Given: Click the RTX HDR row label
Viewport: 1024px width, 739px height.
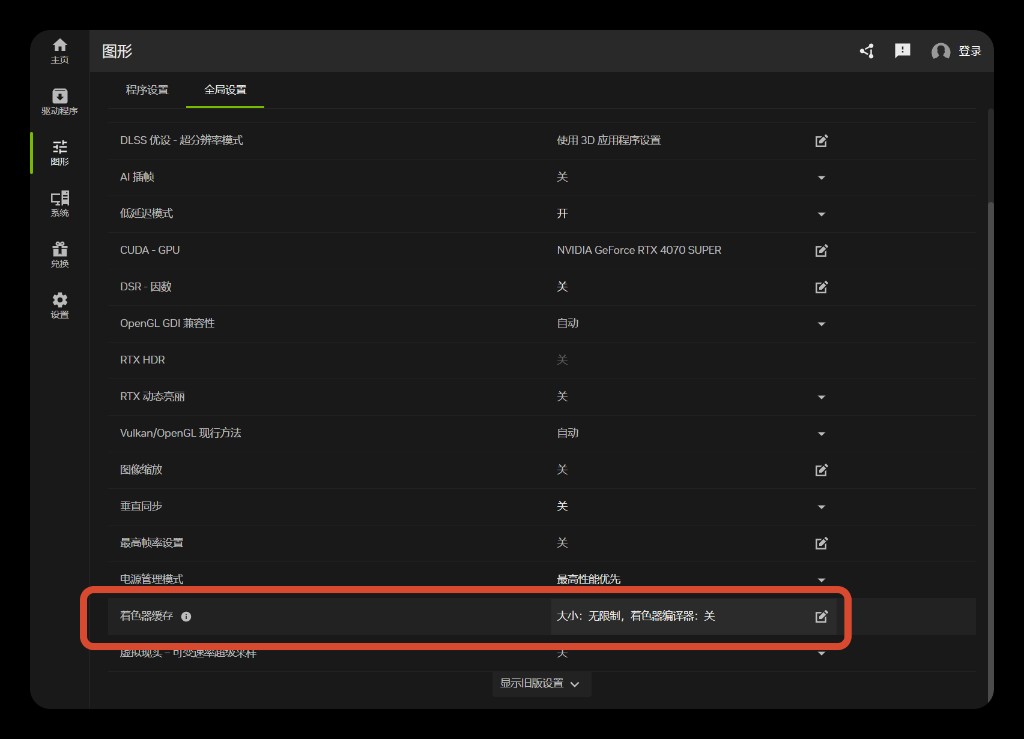Looking at the screenshot, I should pyautogui.click(x=142, y=360).
